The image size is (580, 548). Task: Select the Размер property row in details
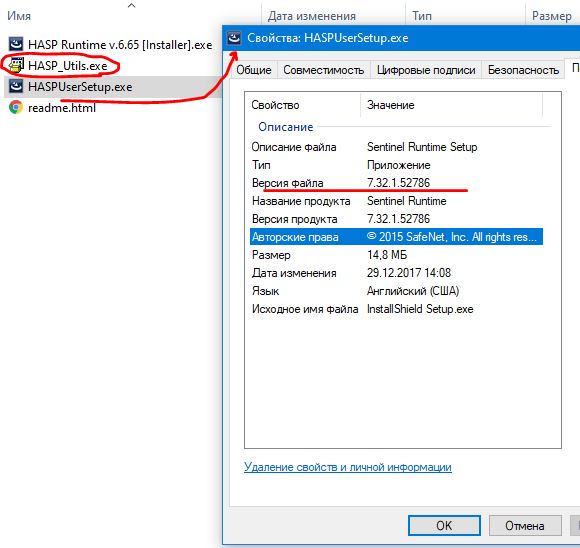coord(397,255)
